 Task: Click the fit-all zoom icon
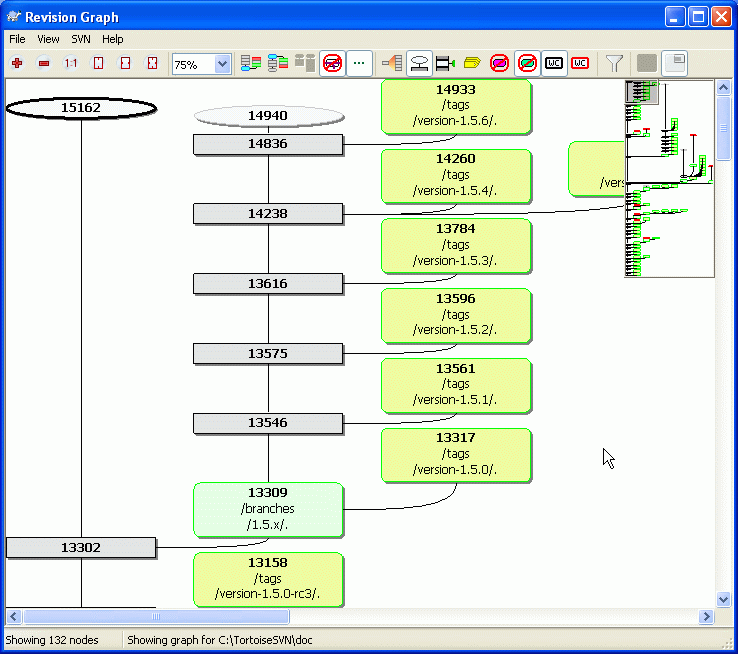coord(152,63)
